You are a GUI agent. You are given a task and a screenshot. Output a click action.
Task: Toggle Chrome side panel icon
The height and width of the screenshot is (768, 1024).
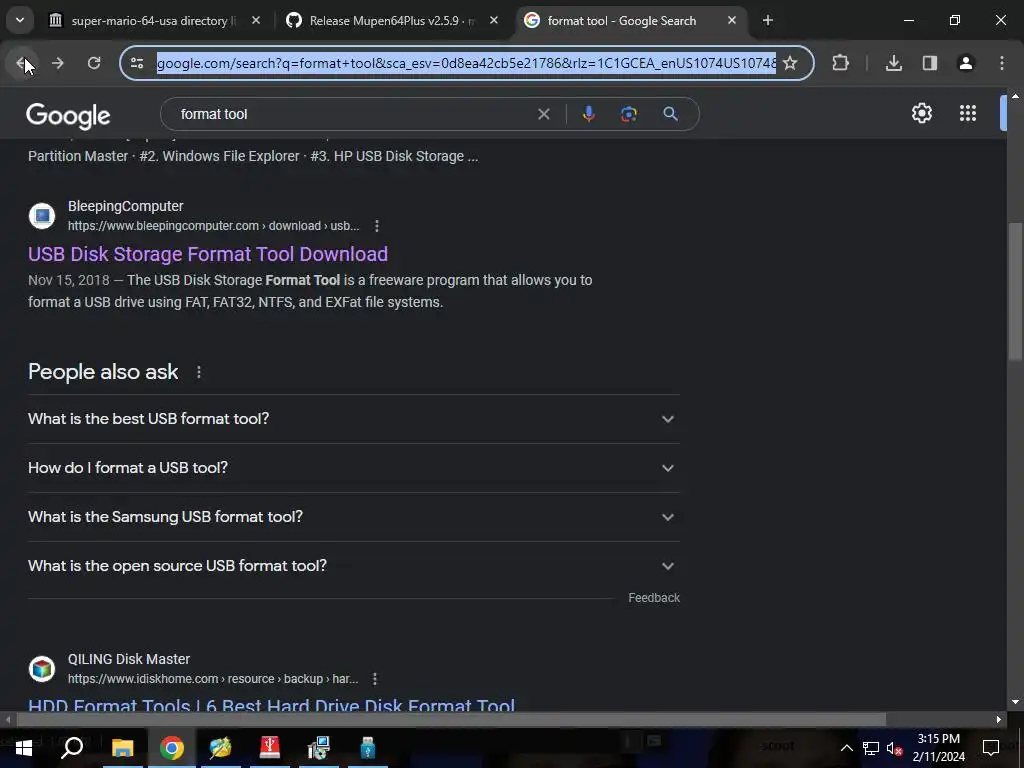(x=929, y=63)
